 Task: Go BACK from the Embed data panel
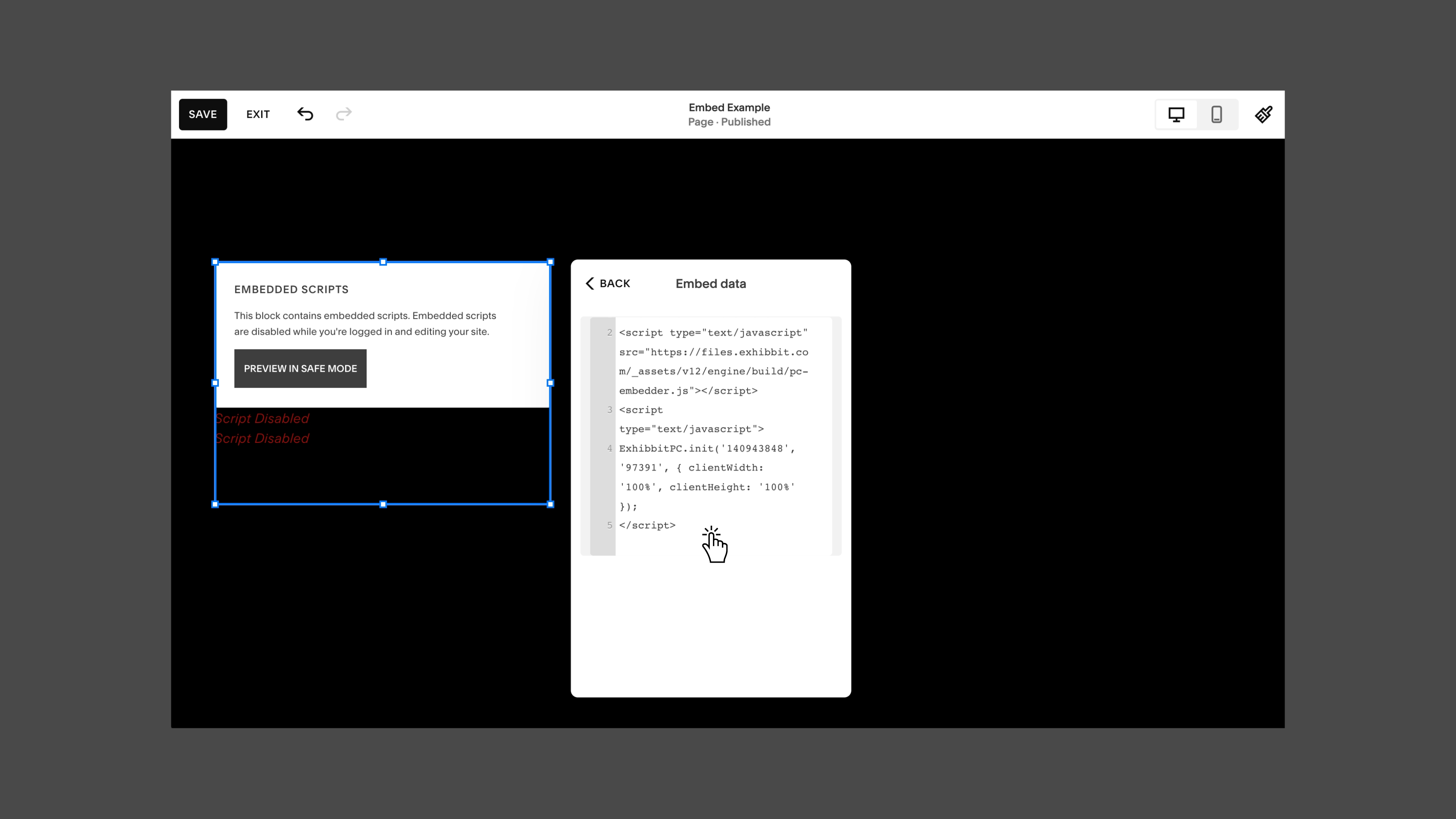[x=607, y=284]
